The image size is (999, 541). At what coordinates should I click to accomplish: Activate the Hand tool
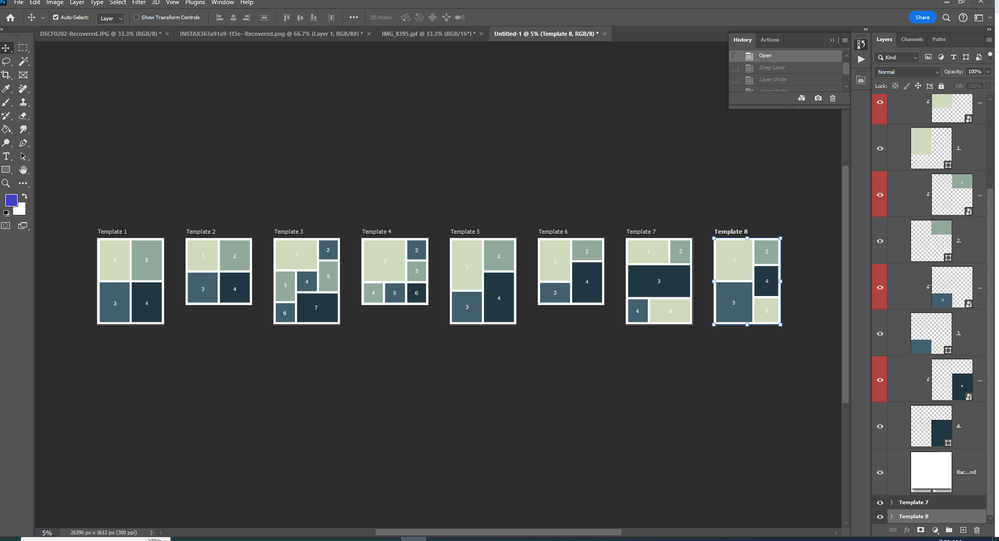coord(24,170)
